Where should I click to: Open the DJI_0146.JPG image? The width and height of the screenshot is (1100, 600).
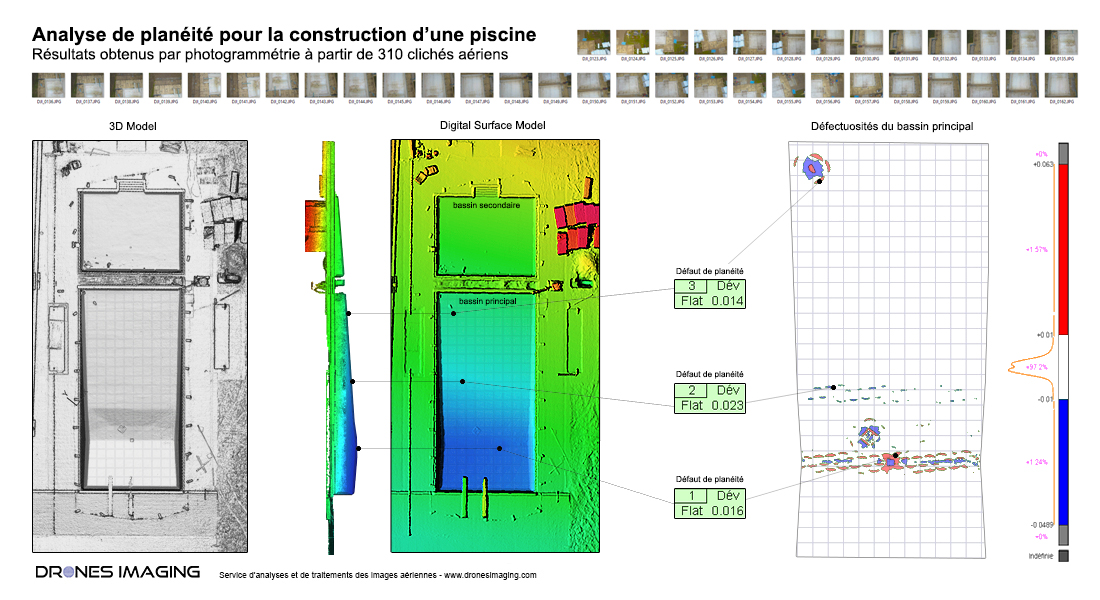point(438,85)
